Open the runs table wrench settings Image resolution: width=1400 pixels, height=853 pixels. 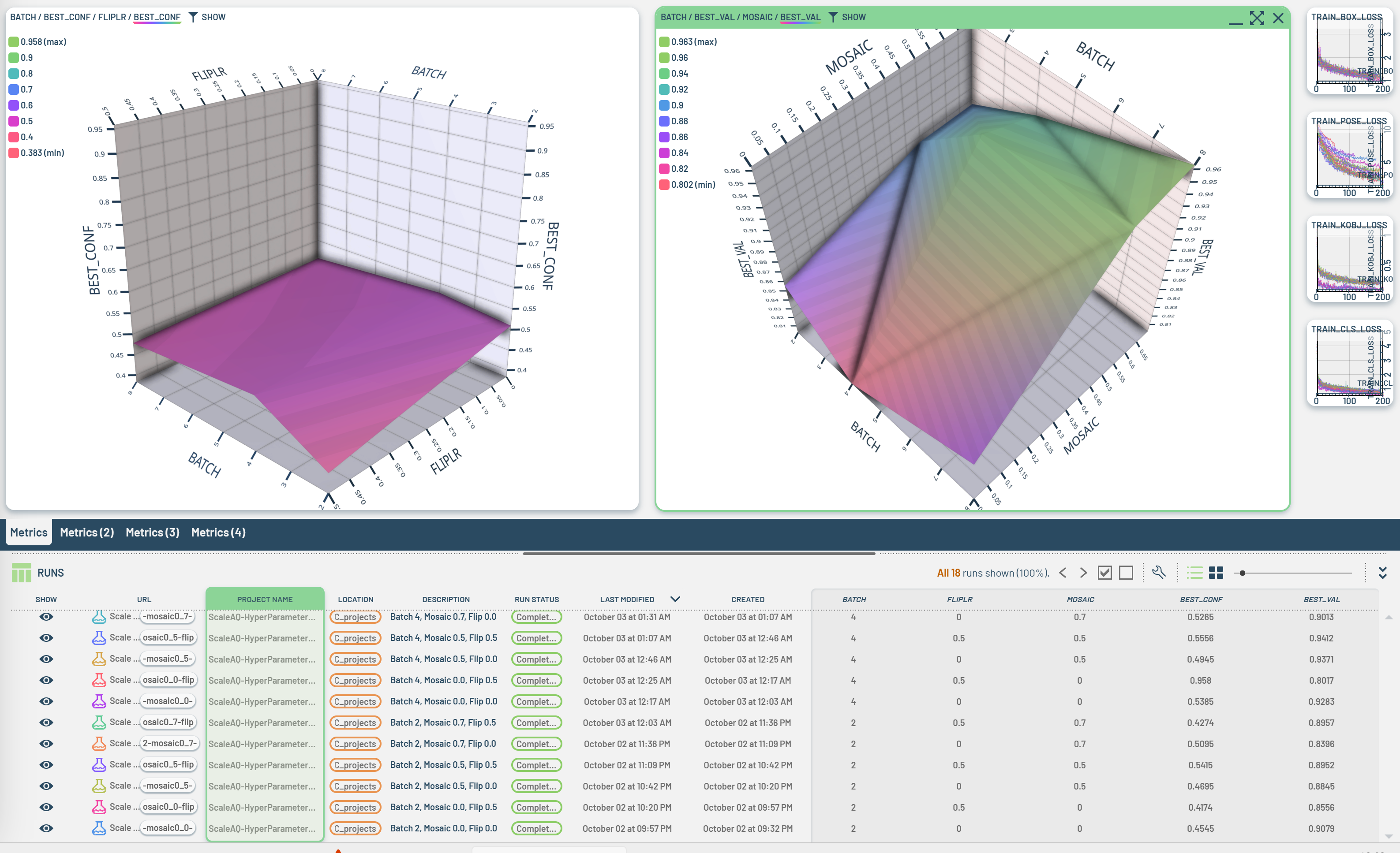click(x=1159, y=573)
